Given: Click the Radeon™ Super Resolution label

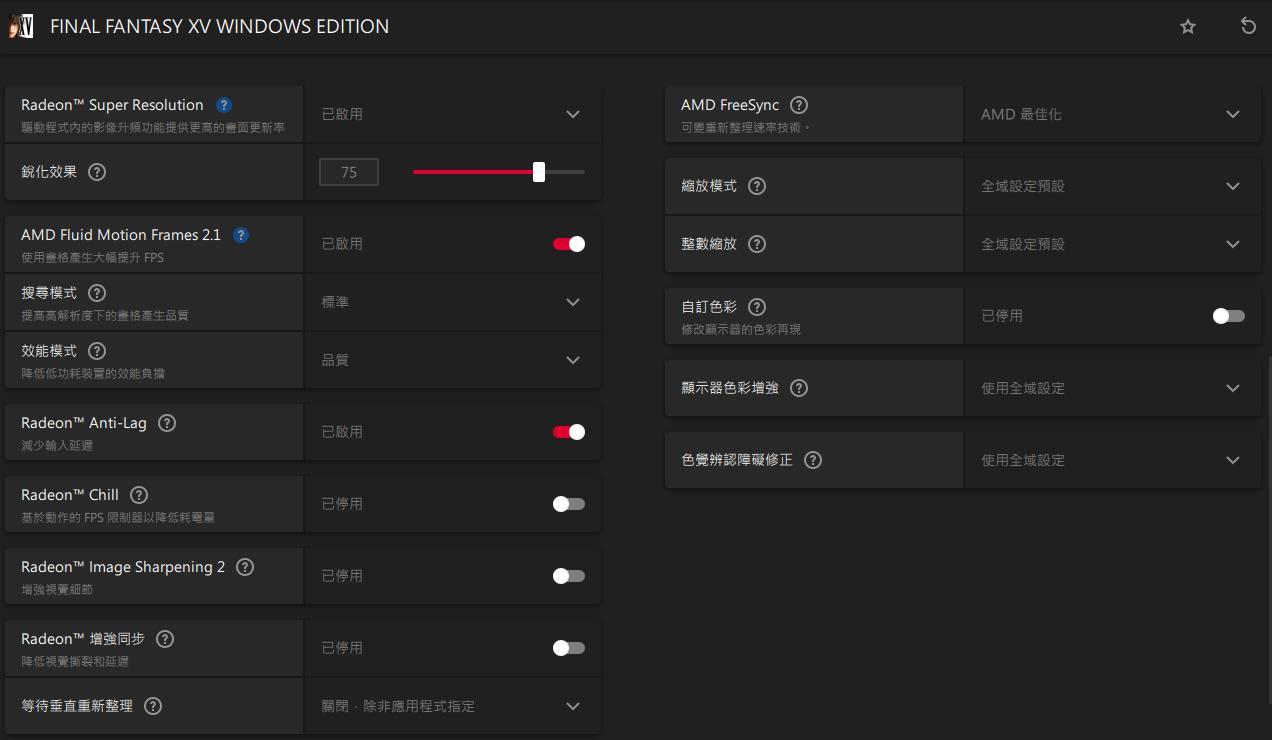Looking at the screenshot, I should [112, 105].
